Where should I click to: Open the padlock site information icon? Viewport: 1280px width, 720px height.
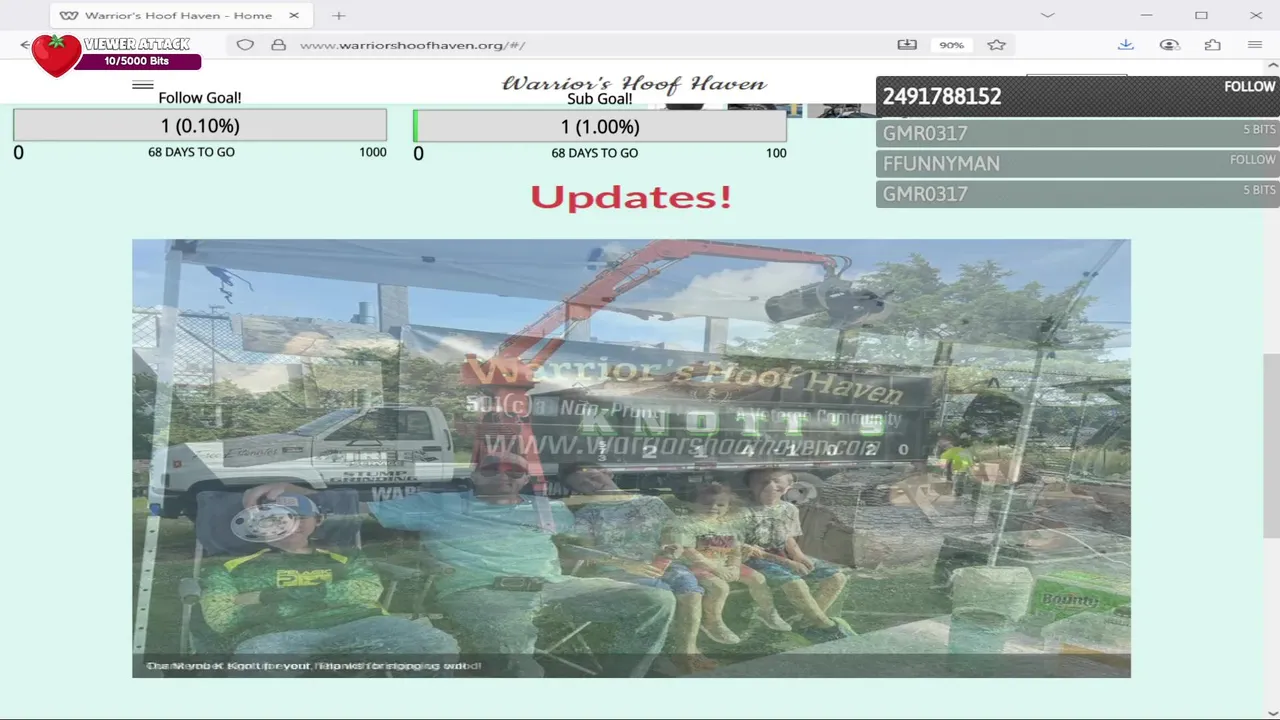coord(279,45)
